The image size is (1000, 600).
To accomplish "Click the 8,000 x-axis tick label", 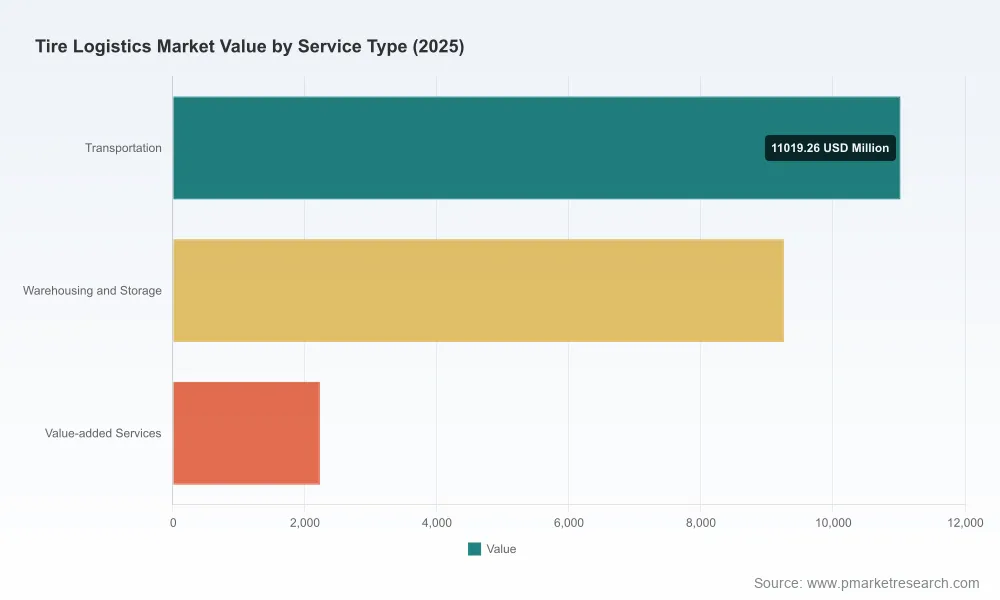I will 701,523.
